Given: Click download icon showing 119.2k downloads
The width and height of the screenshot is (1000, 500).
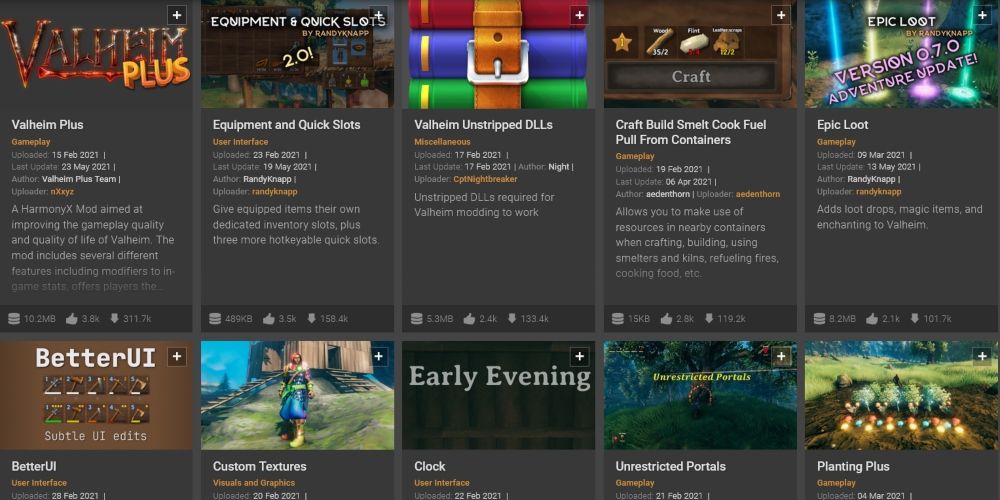Looking at the screenshot, I should tap(709, 318).
